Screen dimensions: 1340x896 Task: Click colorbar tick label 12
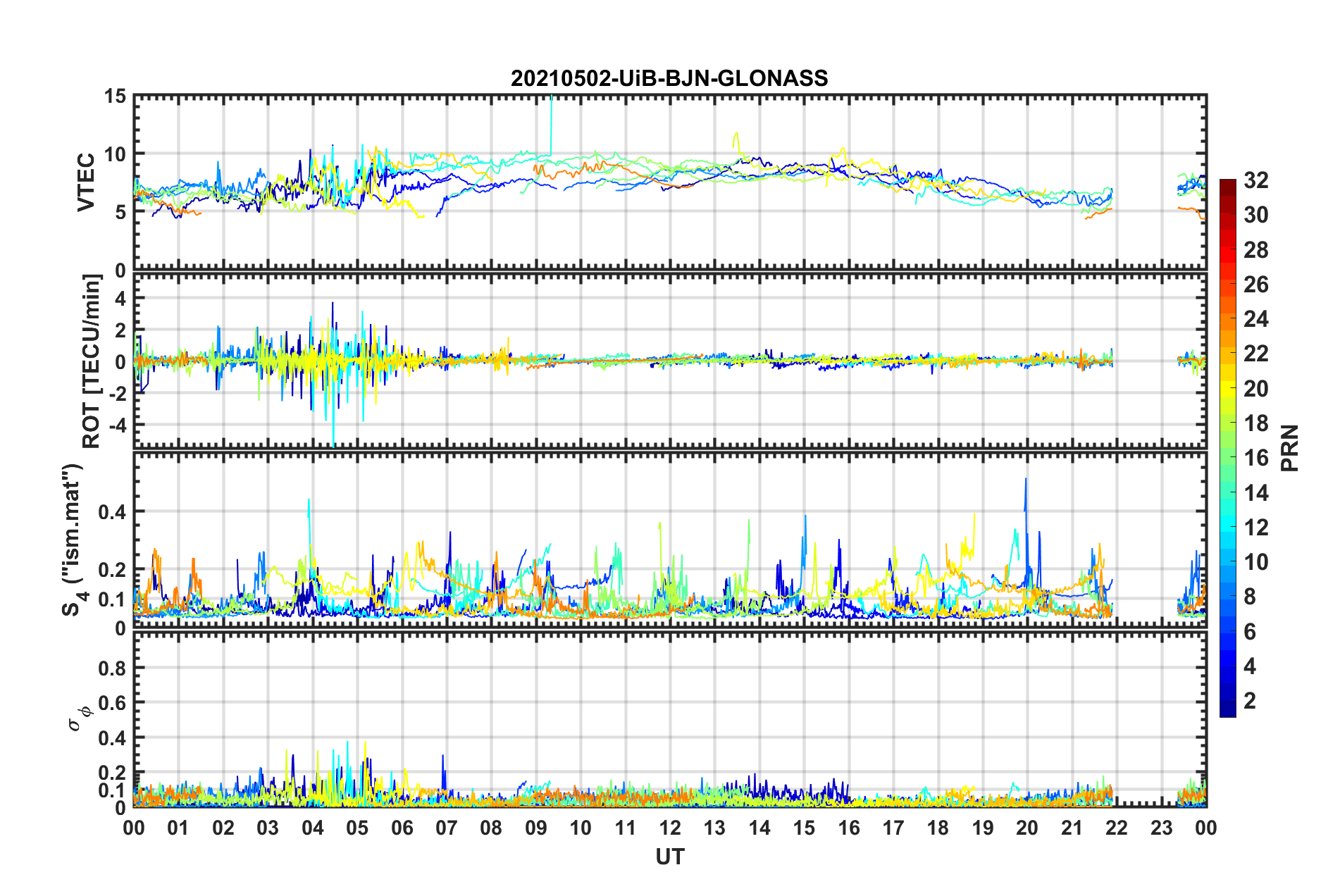click(1256, 527)
